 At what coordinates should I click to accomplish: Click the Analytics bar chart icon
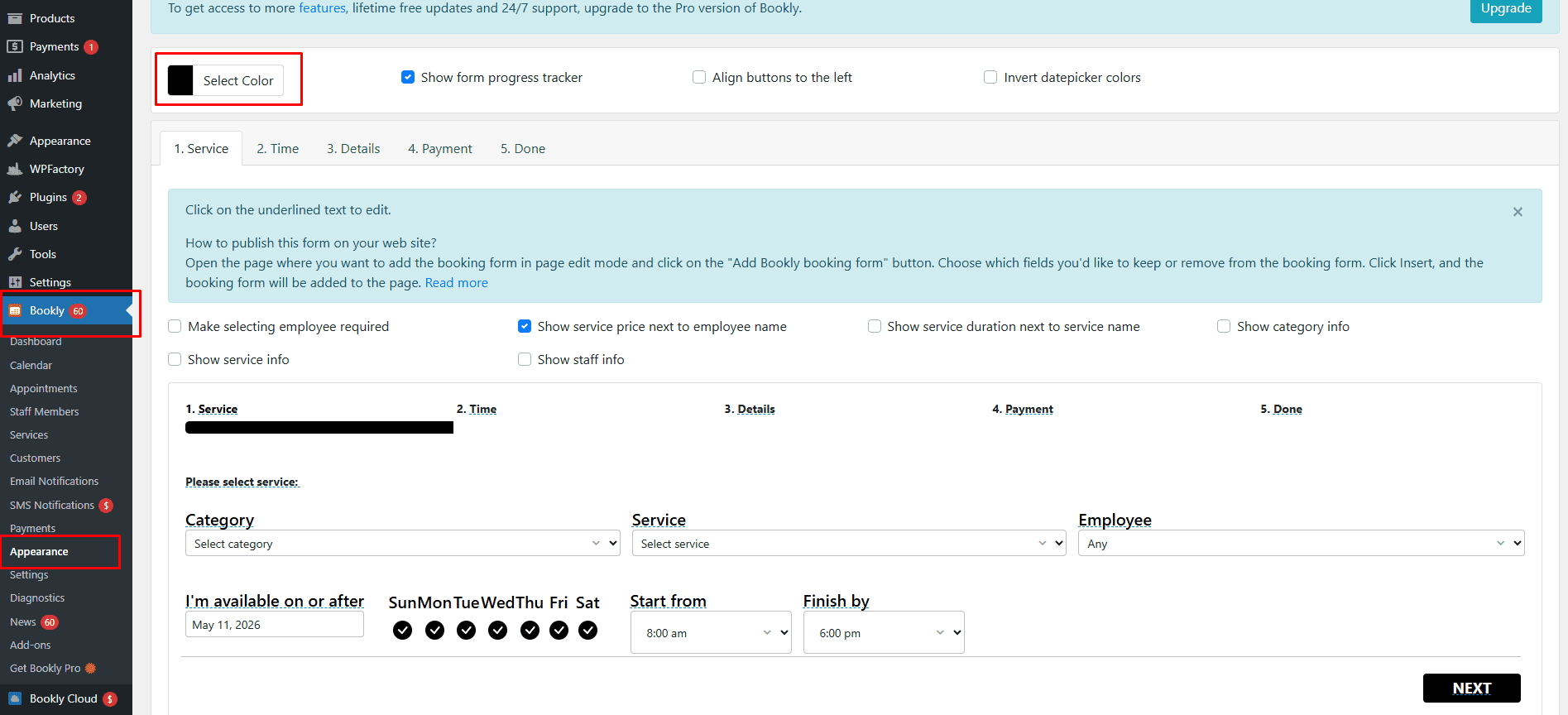pos(15,75)
